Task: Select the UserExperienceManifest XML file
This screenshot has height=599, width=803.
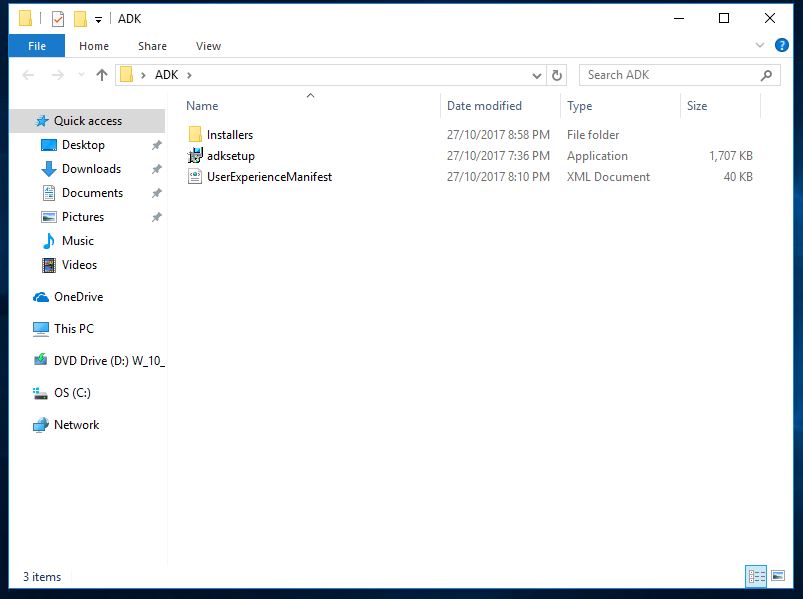Action: (x=269, y=177)
